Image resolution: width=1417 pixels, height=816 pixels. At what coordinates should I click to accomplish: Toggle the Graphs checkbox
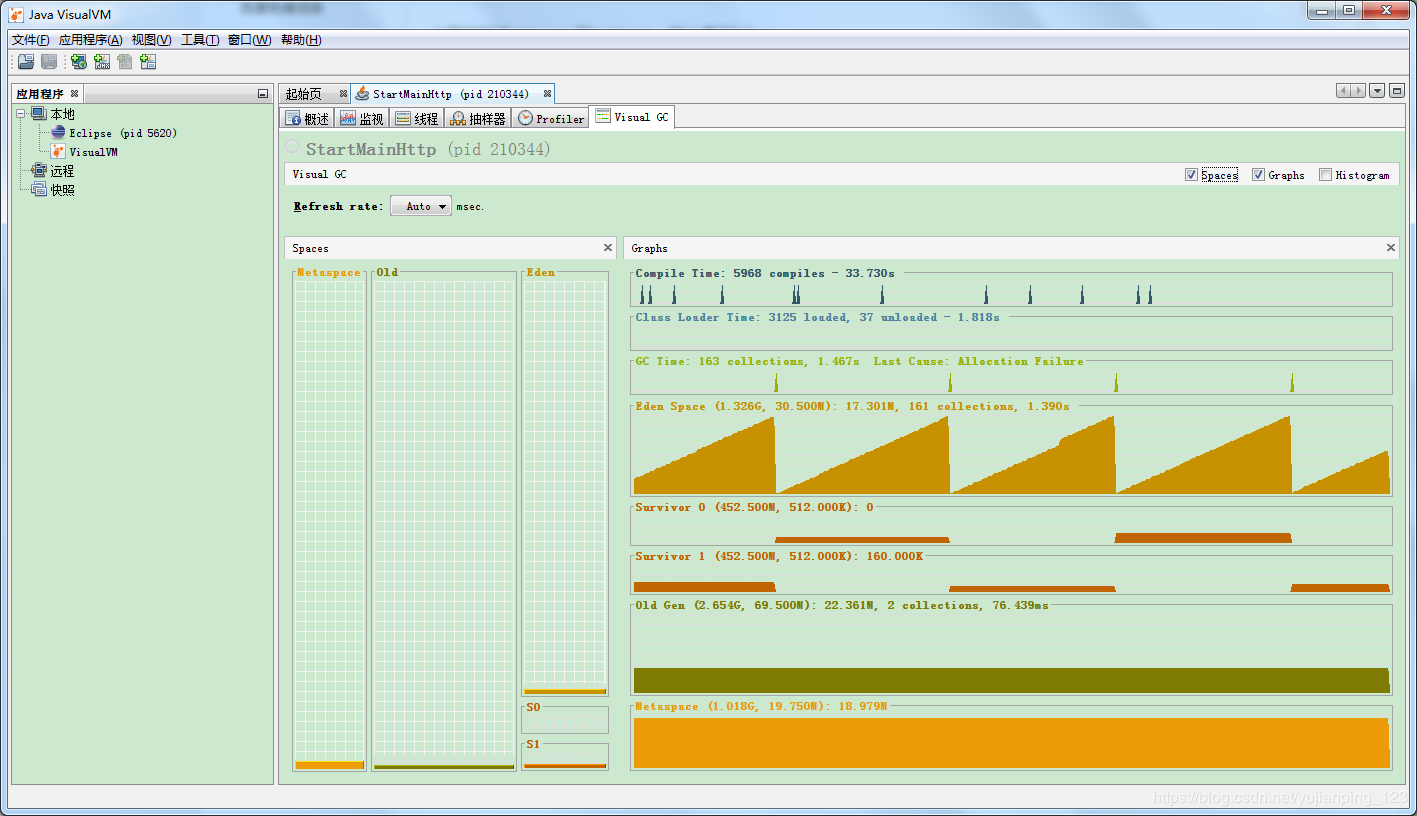click(x=1258, y=175)
